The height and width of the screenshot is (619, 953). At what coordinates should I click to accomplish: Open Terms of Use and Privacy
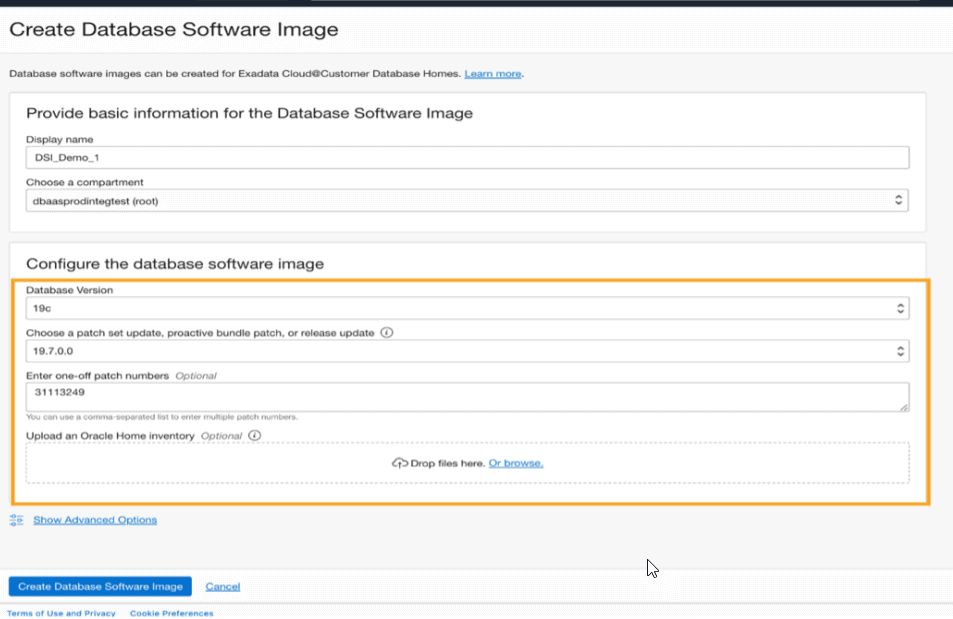point(61,613)
